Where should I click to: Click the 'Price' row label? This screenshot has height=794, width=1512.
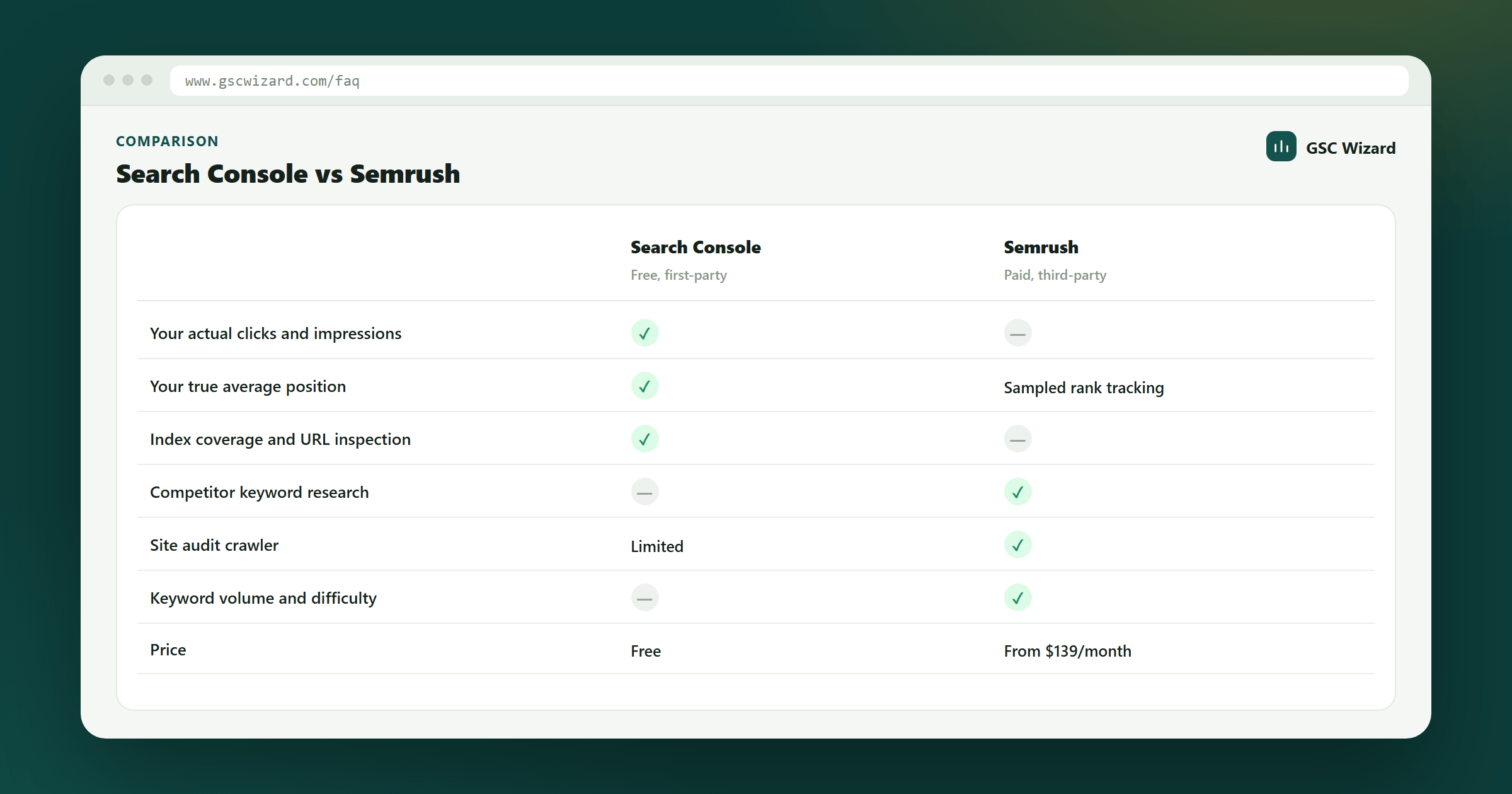[x=168, y=650]
